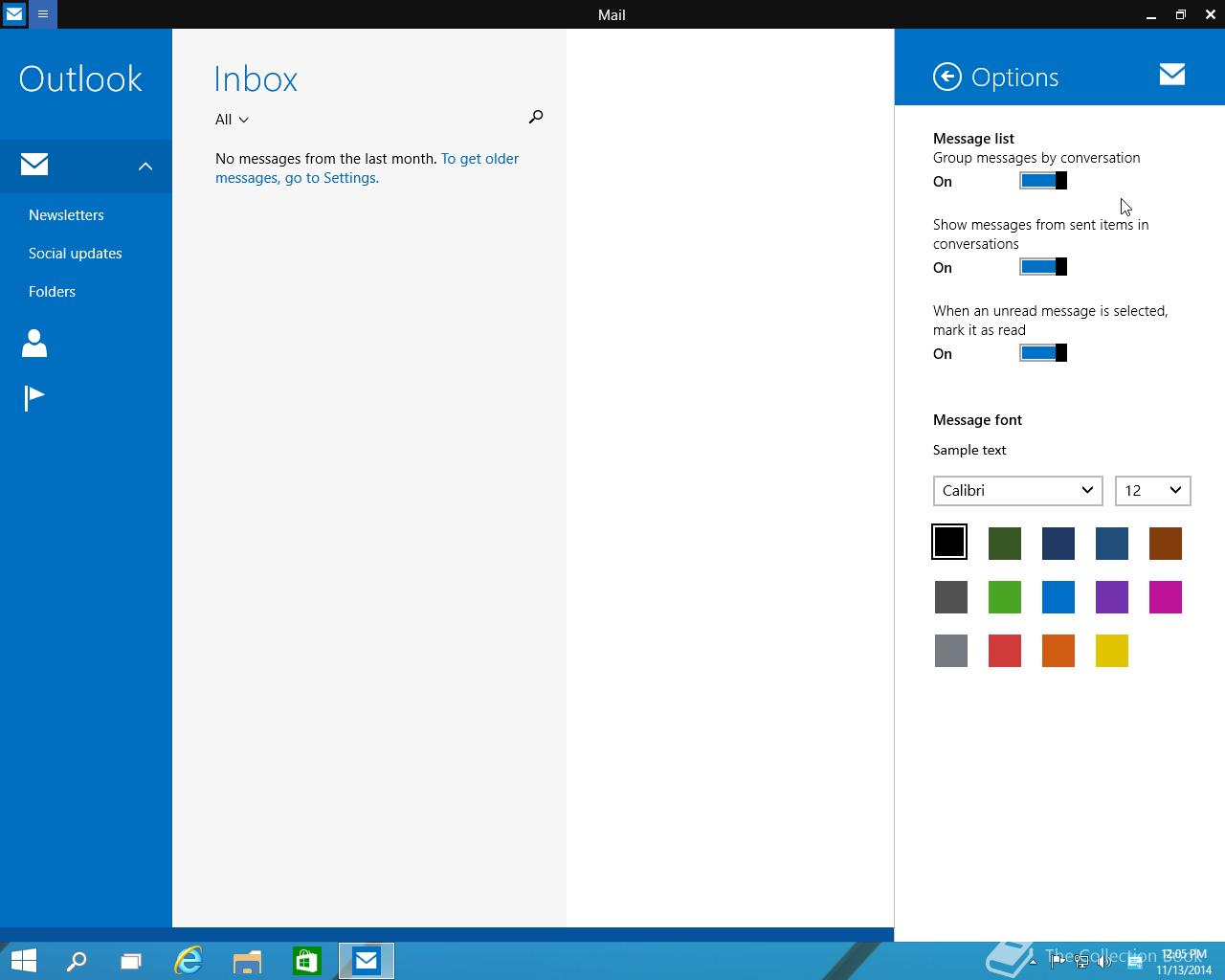Open the People icon in sidebar
Viewport: 1225px width, 980px height.
(x=34, y=343)
